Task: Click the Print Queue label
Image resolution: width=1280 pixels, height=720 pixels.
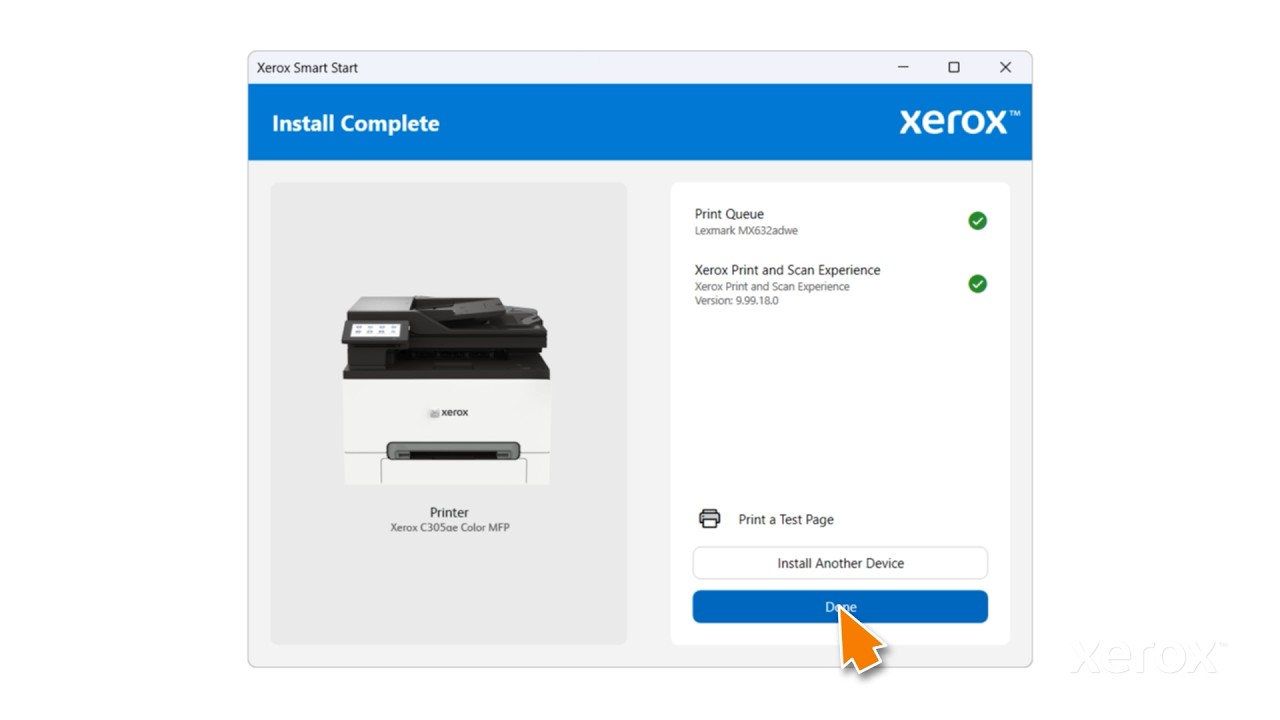Action: [x=729, y=214]
